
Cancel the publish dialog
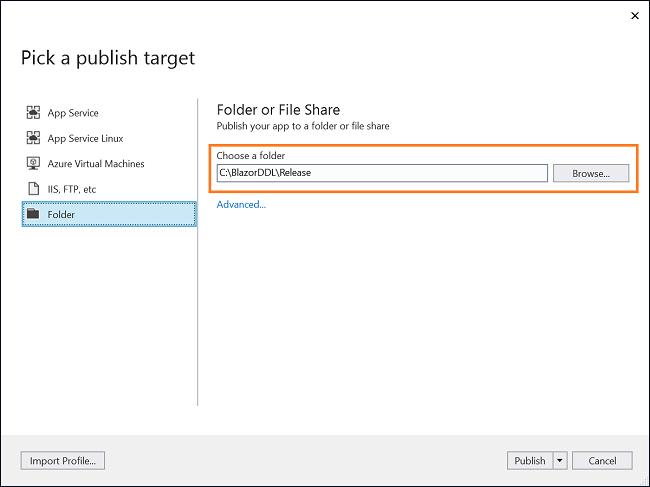pos(602,460)
